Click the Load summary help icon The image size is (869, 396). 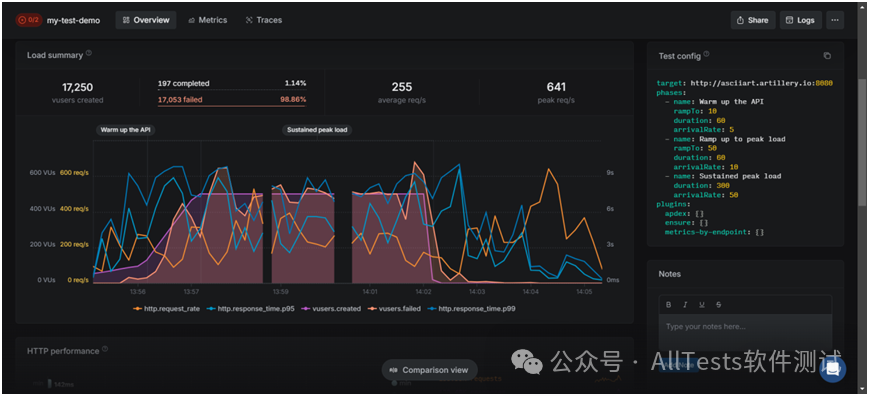point(89,54)
